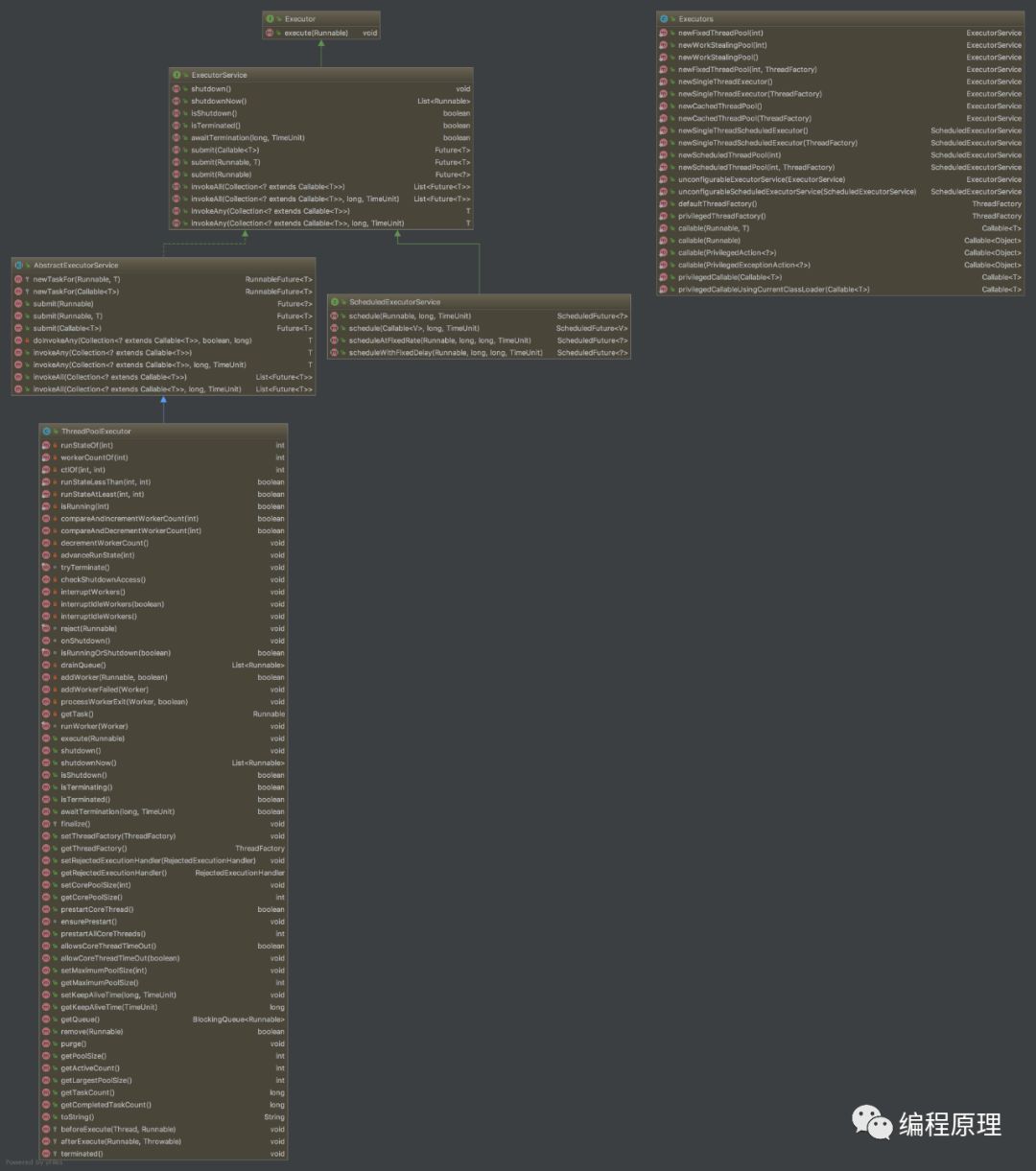Viewport: 1036px width, 1171px height.
Task: Click prestartAllCoreThreads() row
Action: click(x=163, y=934)
